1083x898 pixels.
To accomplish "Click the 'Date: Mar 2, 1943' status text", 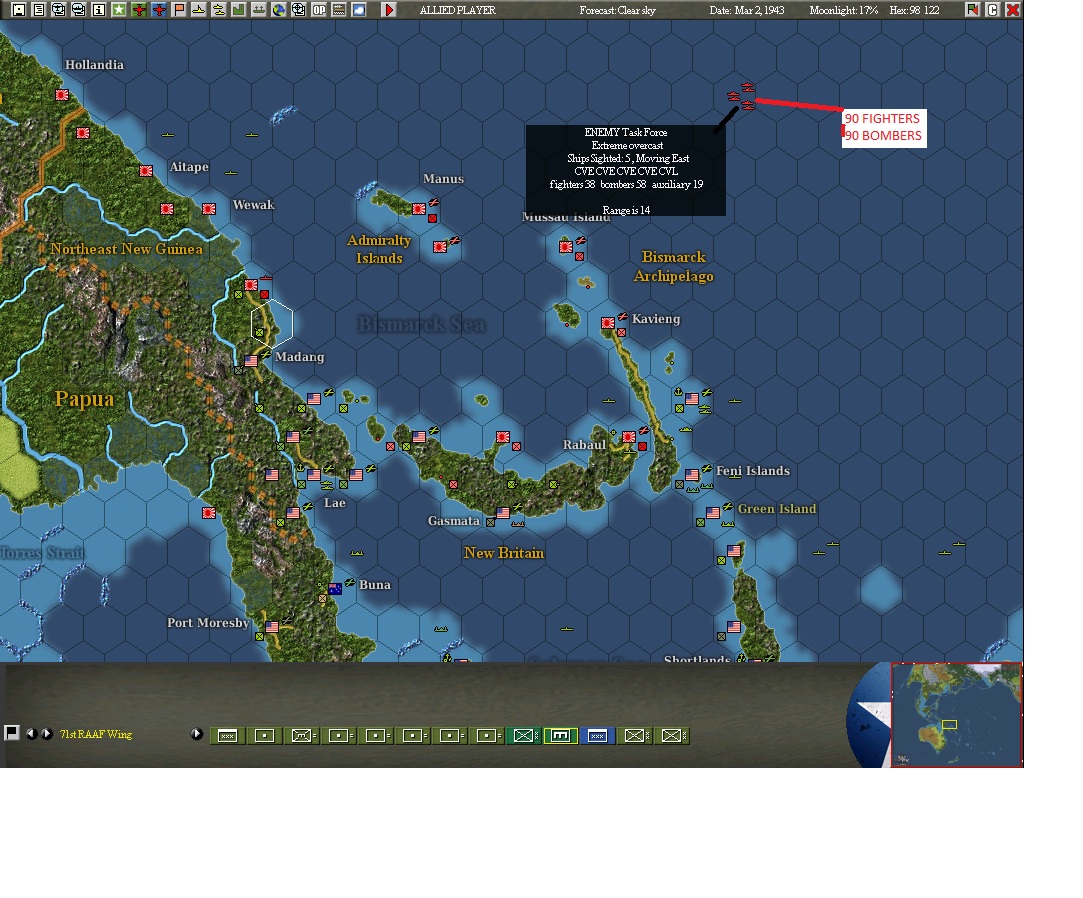I will 747,10.
